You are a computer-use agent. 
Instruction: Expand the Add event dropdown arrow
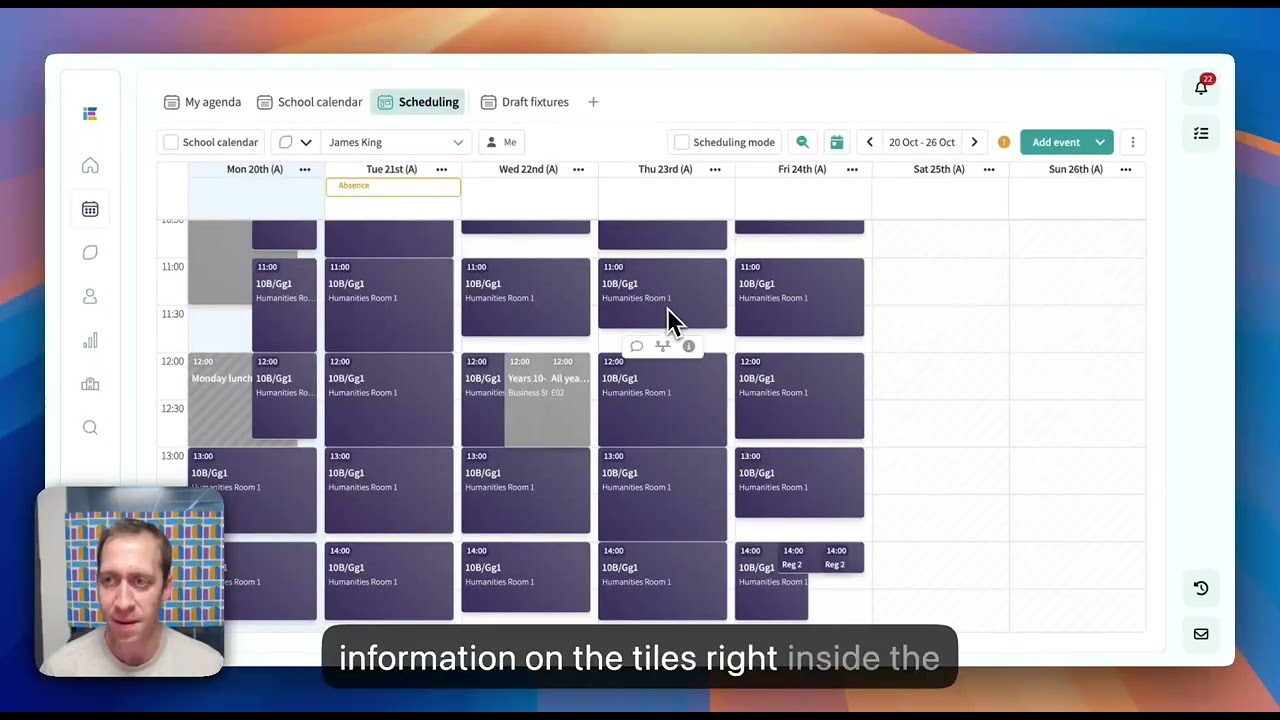tap(1100, 142)
